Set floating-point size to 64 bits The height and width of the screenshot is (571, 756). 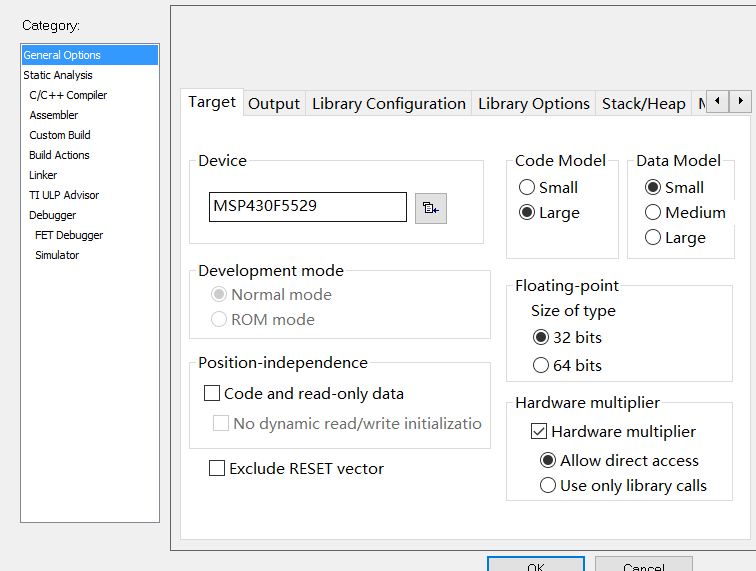(541, 365)
